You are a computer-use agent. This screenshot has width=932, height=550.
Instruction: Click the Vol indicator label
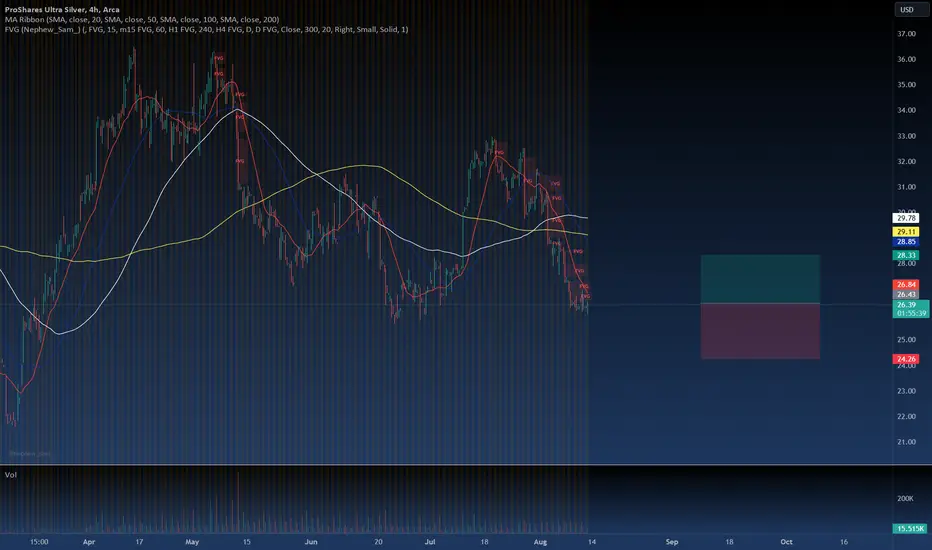point(11,475)
